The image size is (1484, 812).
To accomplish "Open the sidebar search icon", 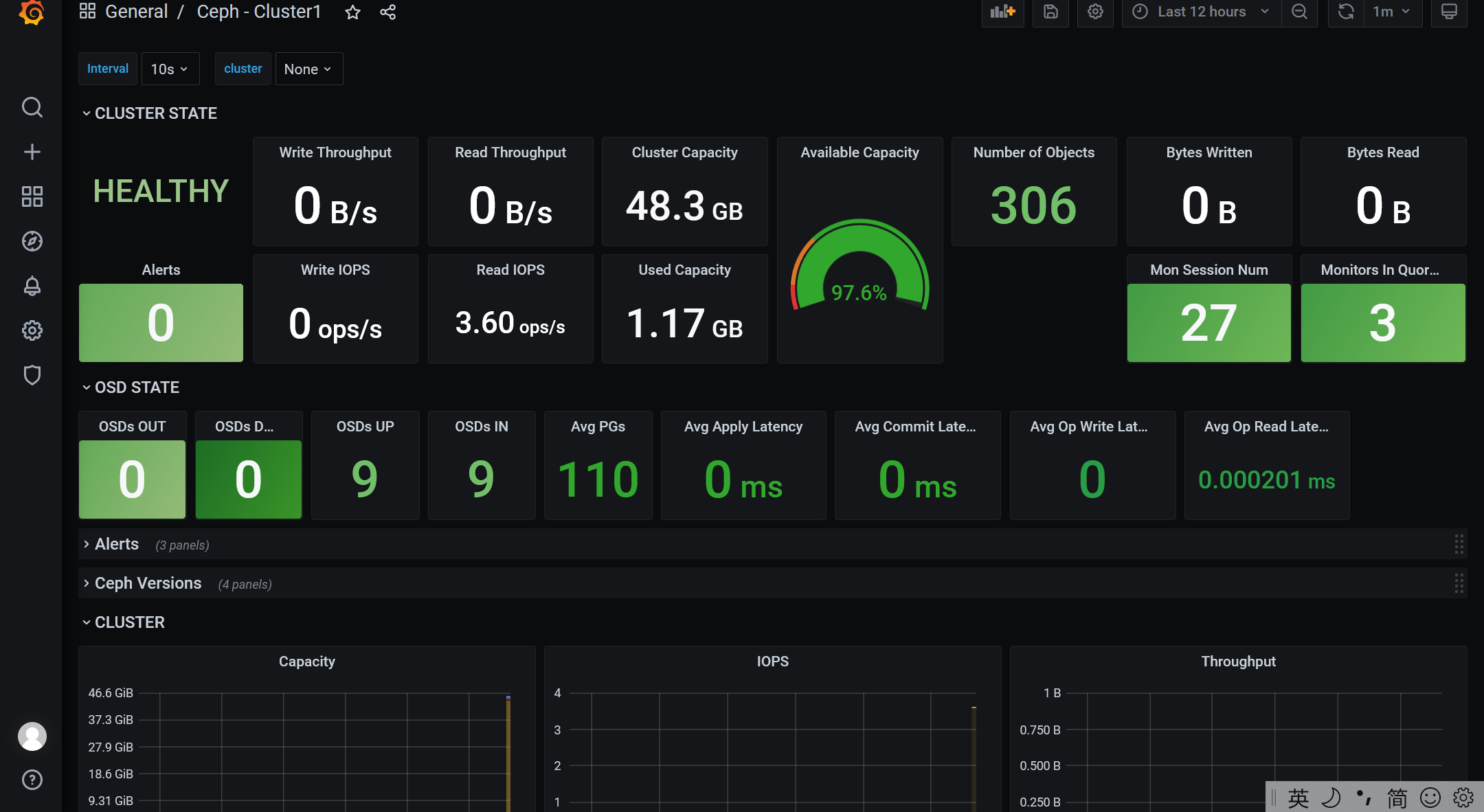I will point(32,107).
